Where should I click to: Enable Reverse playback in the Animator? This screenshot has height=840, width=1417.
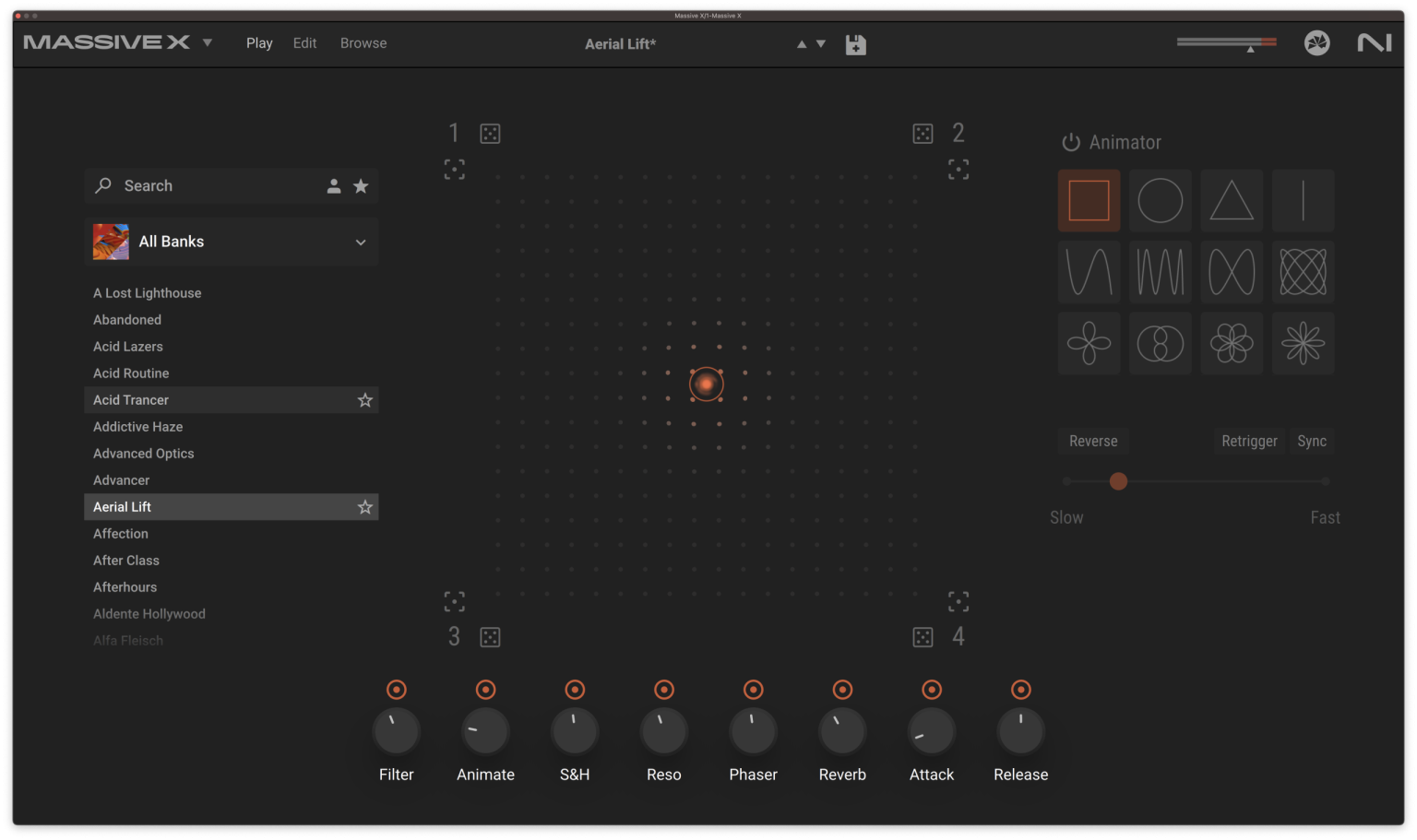click(x=1093, y=441)
